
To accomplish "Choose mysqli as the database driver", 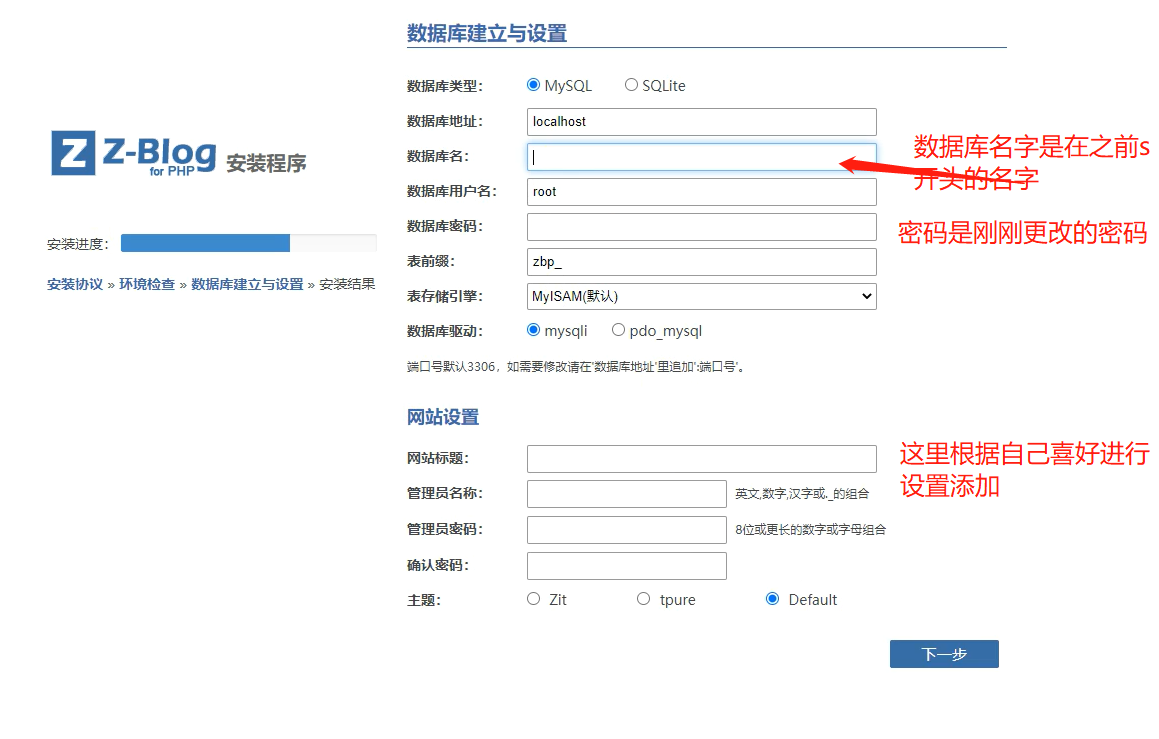I will [533, 329].
